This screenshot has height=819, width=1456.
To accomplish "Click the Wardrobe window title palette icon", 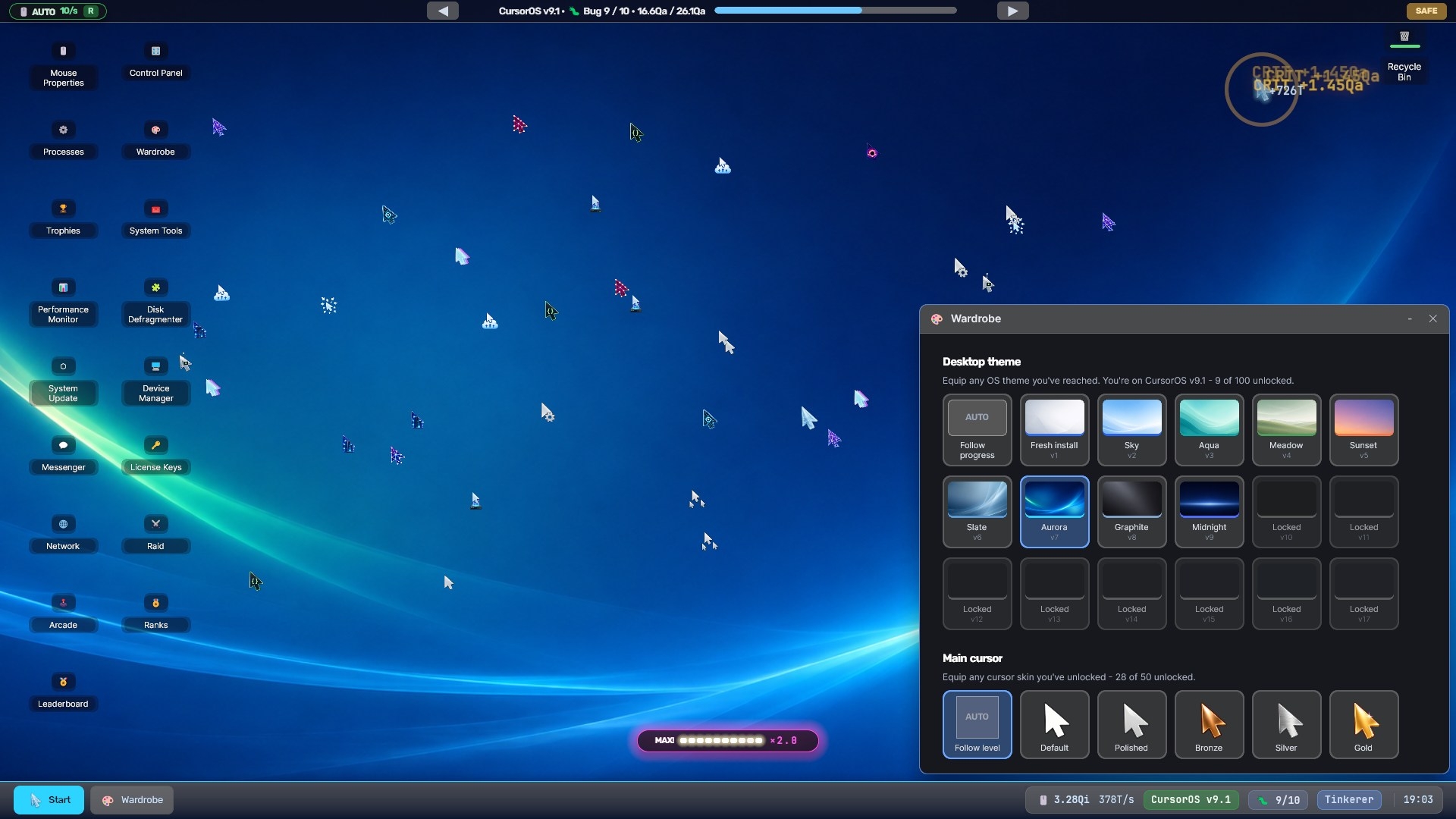I will [x=937, y=319].
